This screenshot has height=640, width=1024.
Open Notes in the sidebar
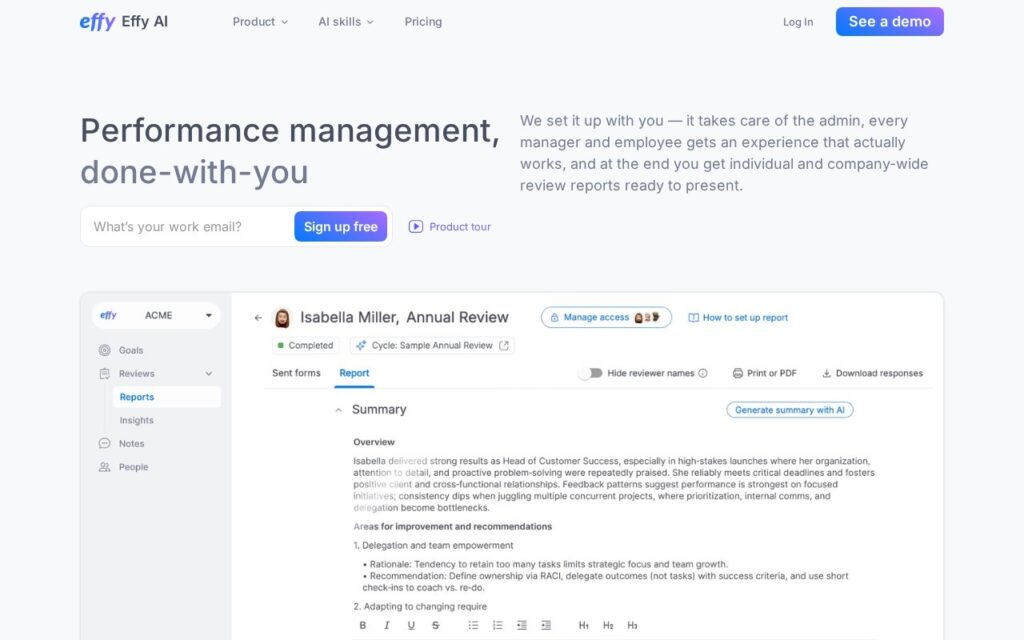click(131, 443)
